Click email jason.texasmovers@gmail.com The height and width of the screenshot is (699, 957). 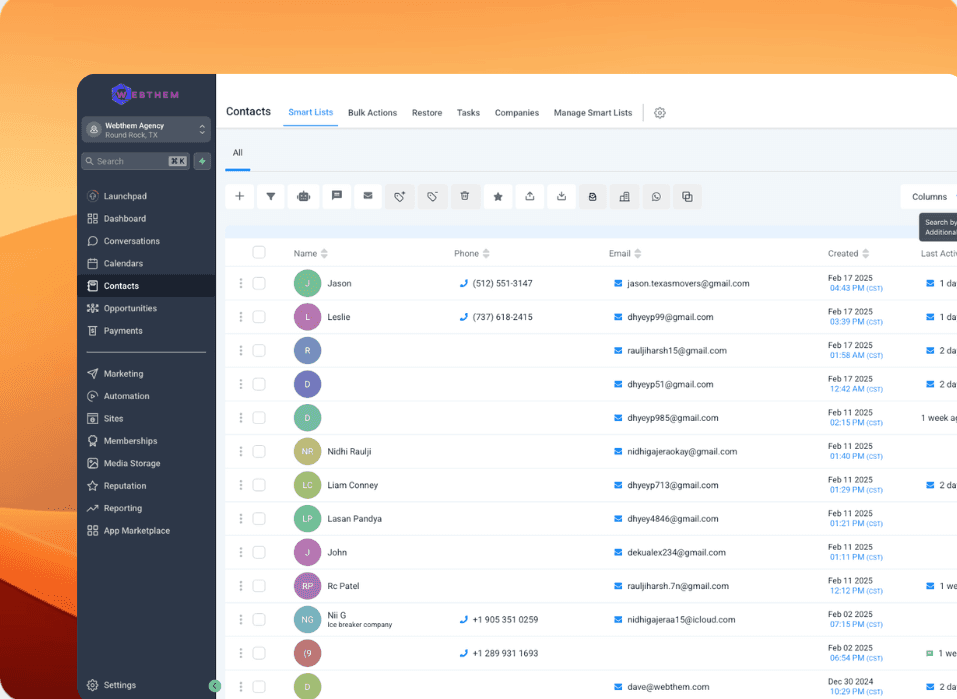click(x=688, y=283)
